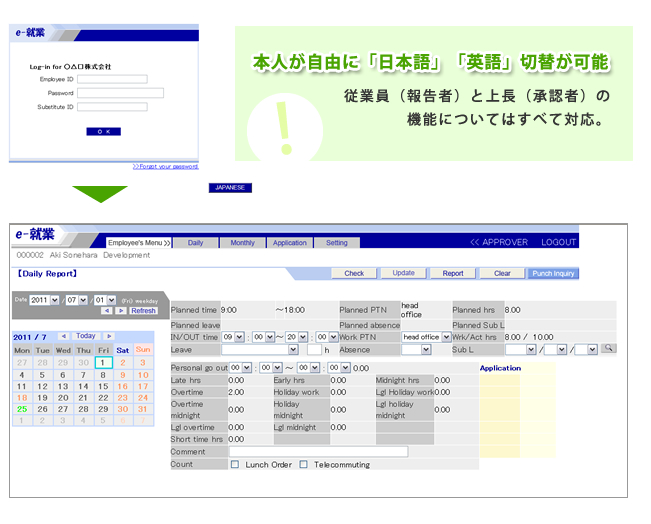
Task: Open the Application tab
Action: point(290,243)
